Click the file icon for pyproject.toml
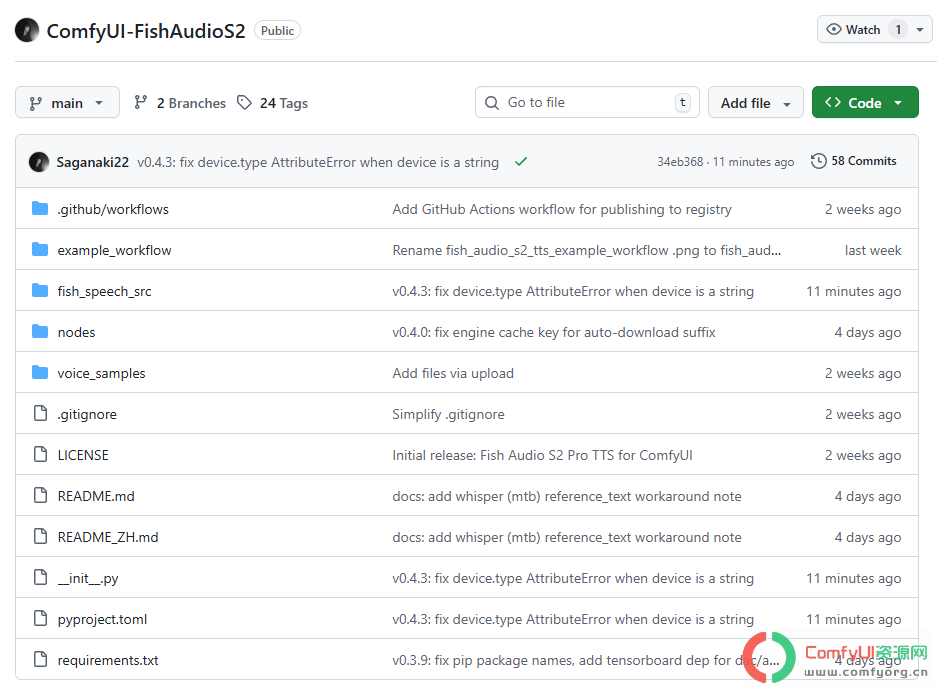The height and width of the screenshot is (691, 937). (41, 619)
